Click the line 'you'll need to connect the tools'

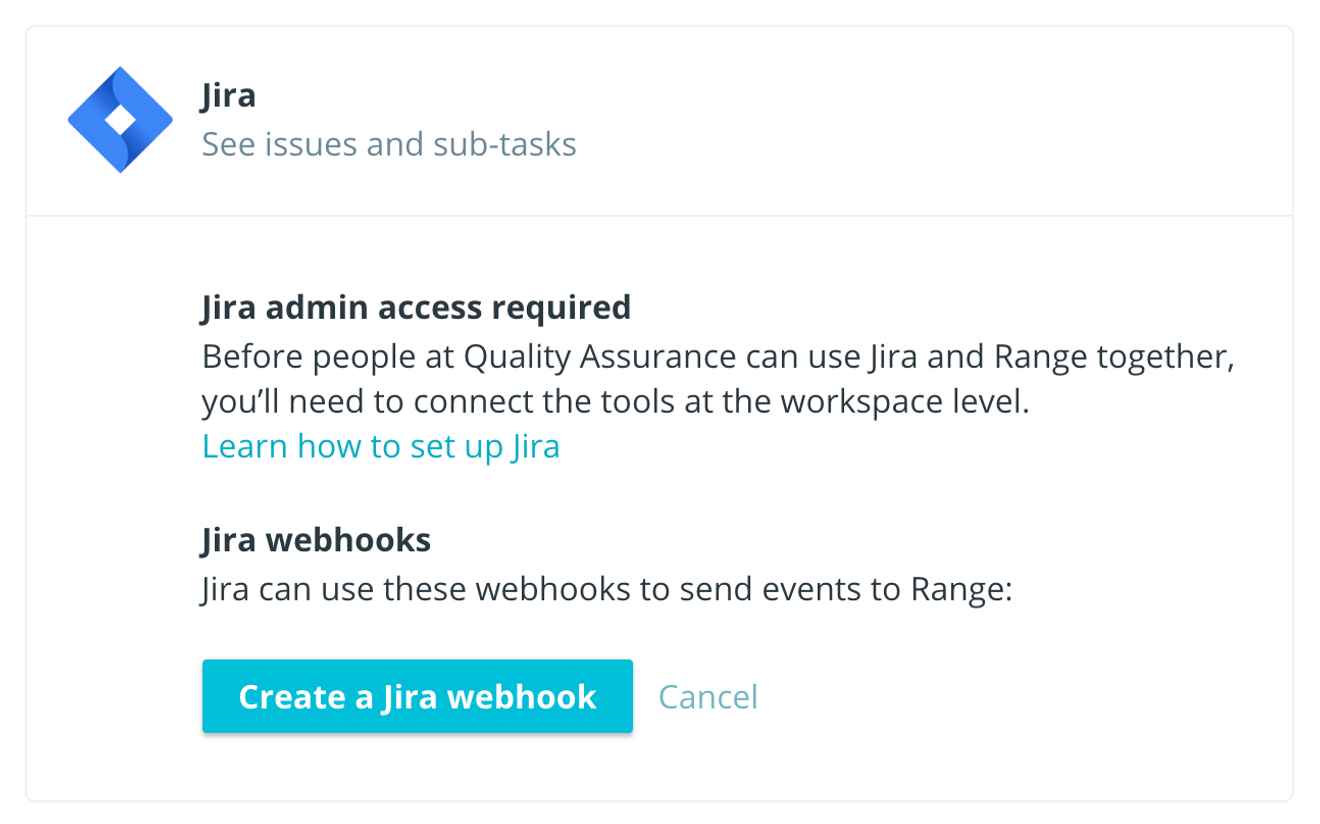tap(615, 401)
